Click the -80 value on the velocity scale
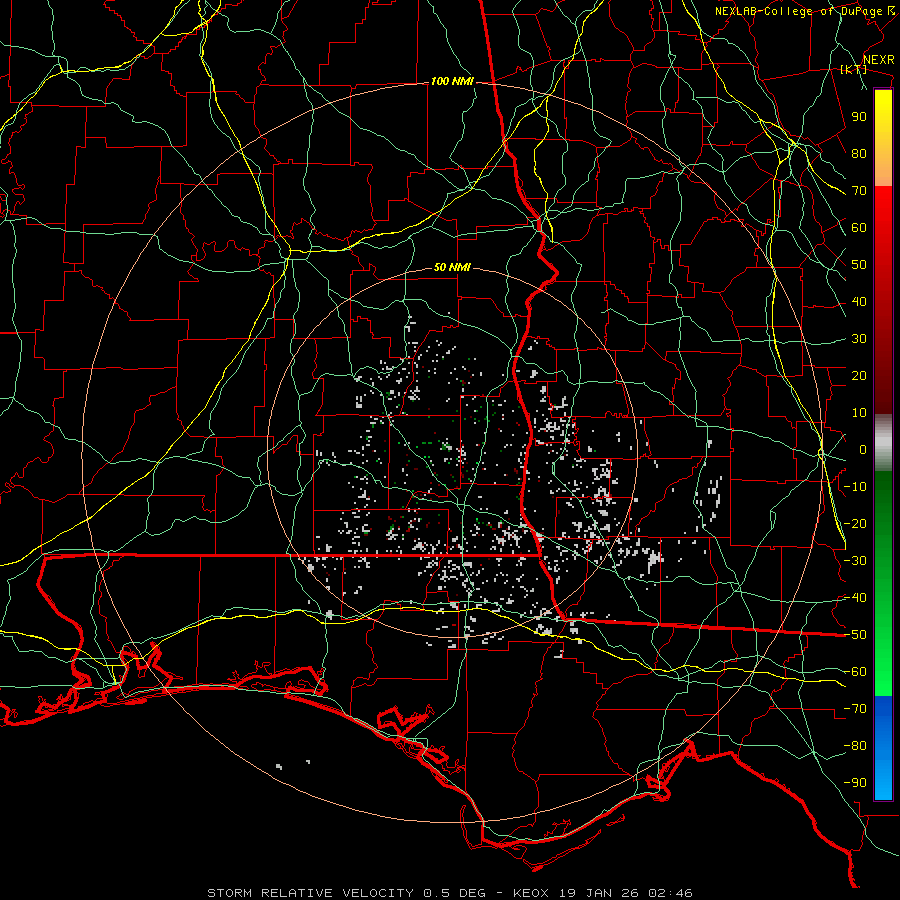Viewport: 900px width, 900px height. coord(855,746)
